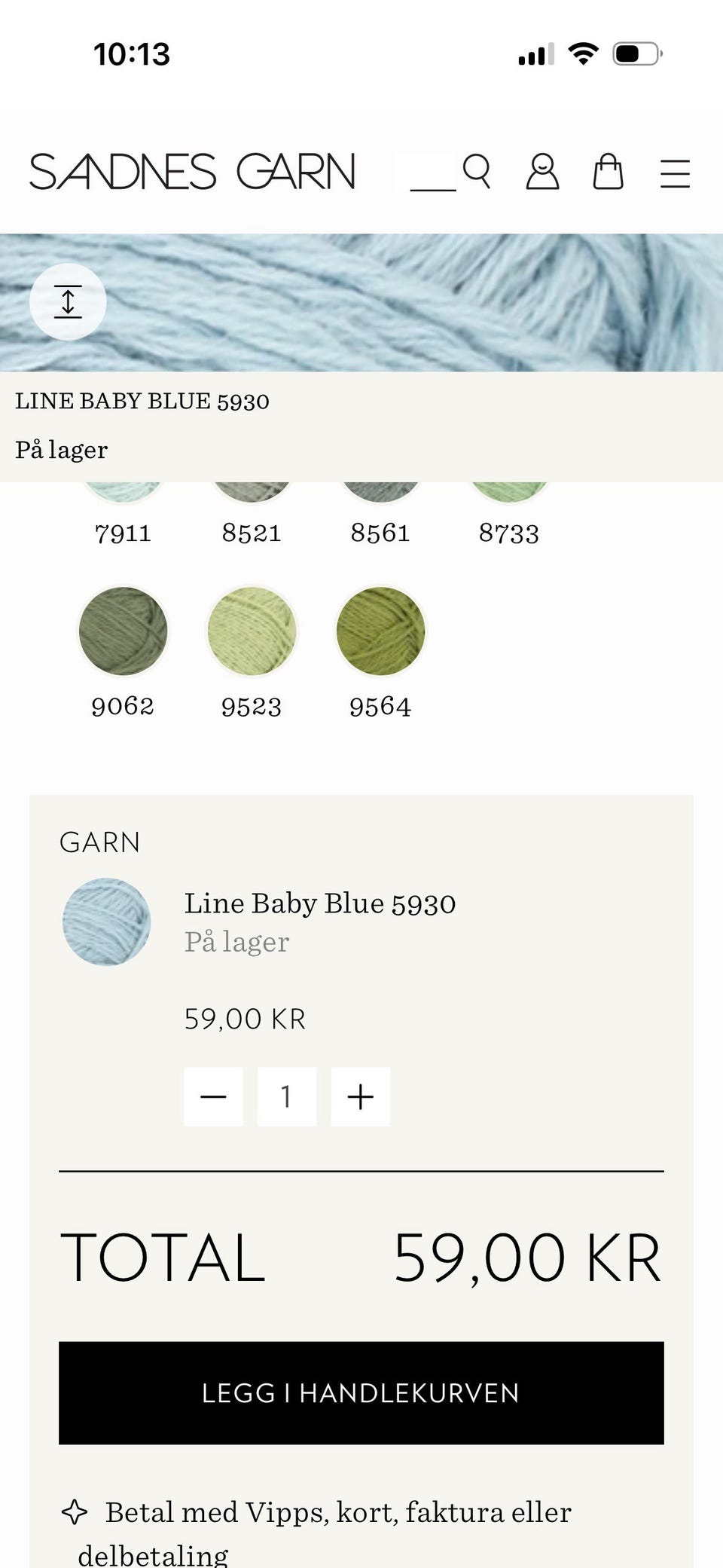Expand the yarn image with resize icon

[x=68, y=301]
